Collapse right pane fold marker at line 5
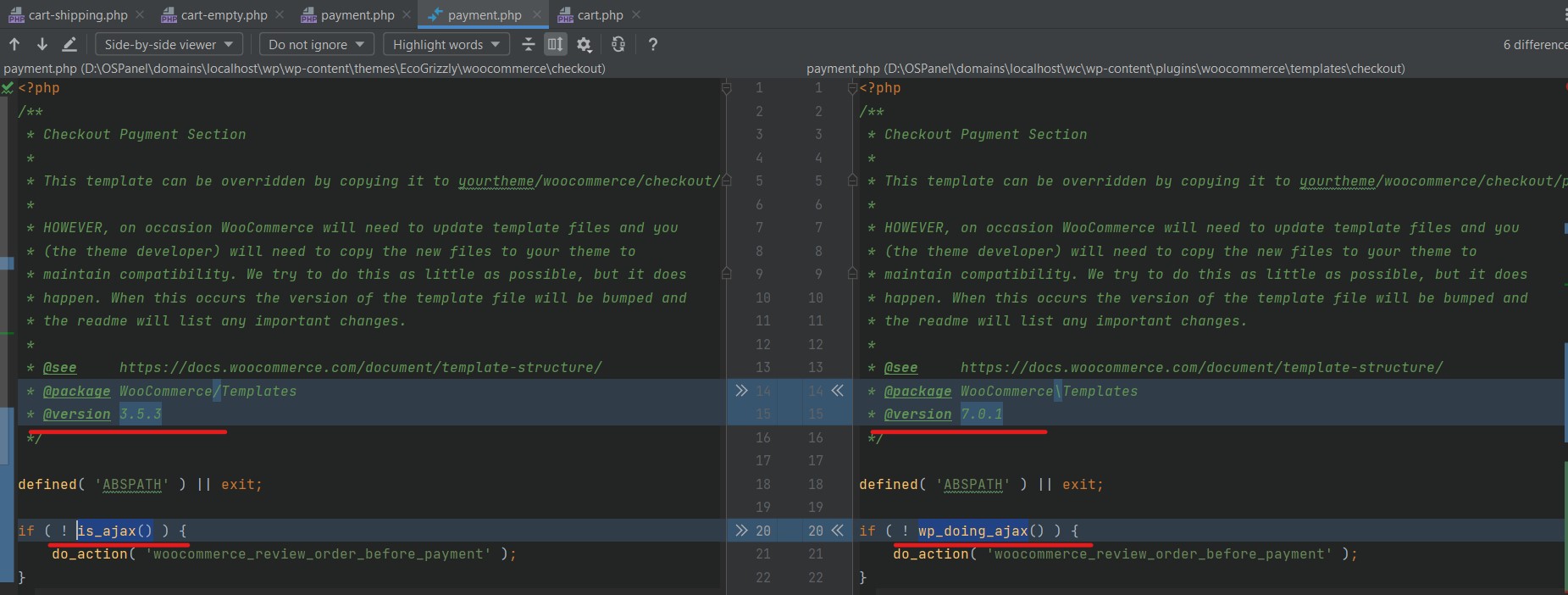Screen dimensions: 1568x595 tap(852, 181)
